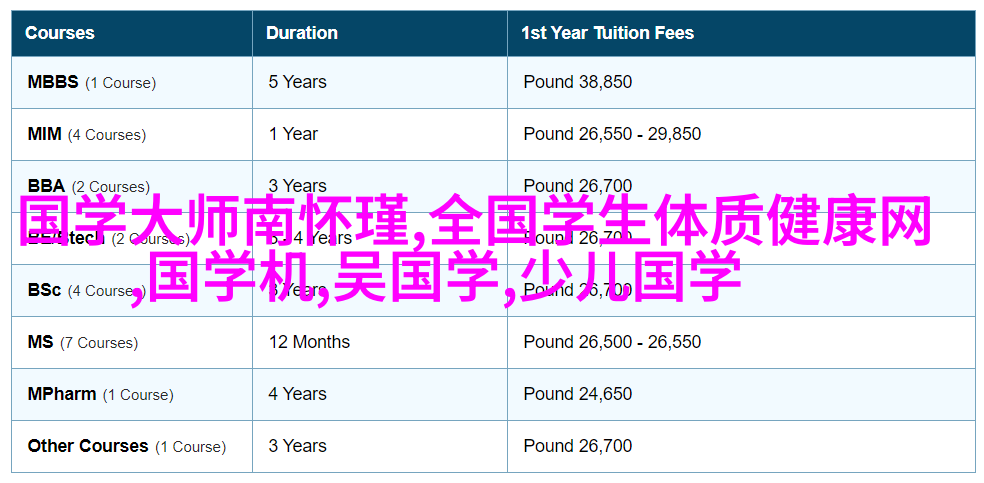Click the Pound 24,650 fee cell
984x483 pixels.
[577, 394]
